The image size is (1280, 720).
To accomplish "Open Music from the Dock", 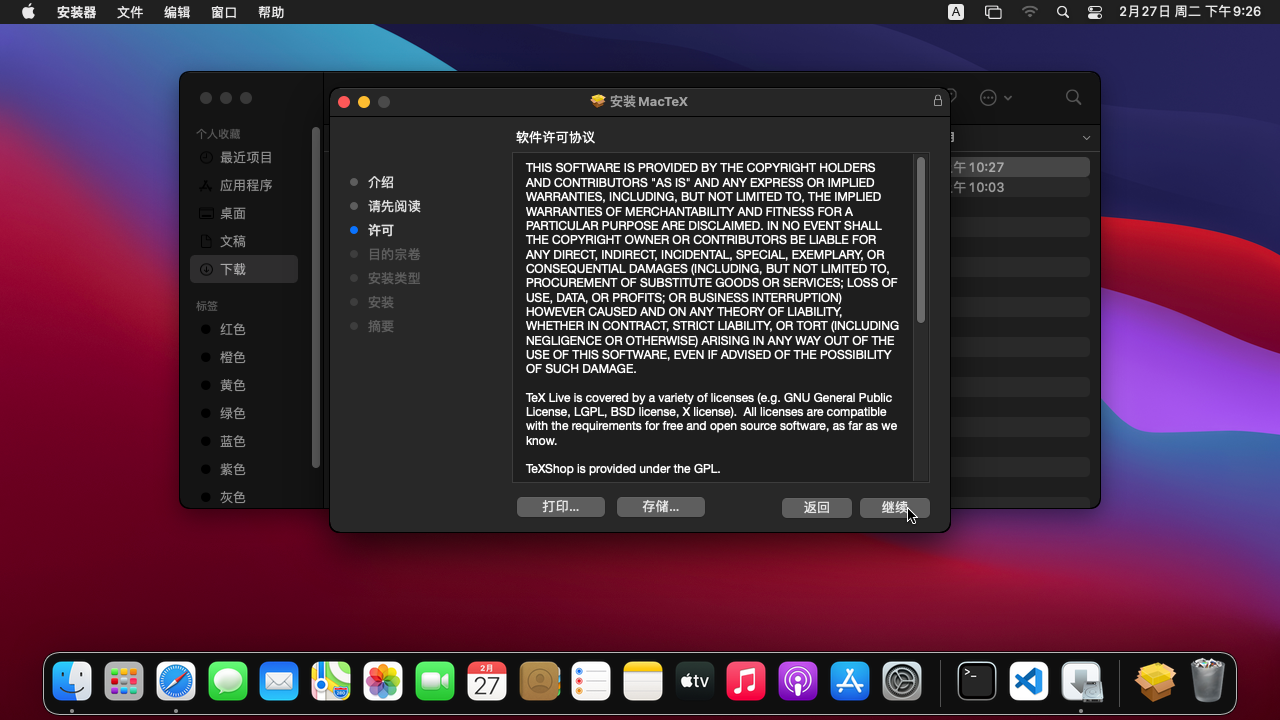I will (x=746, y=681).
